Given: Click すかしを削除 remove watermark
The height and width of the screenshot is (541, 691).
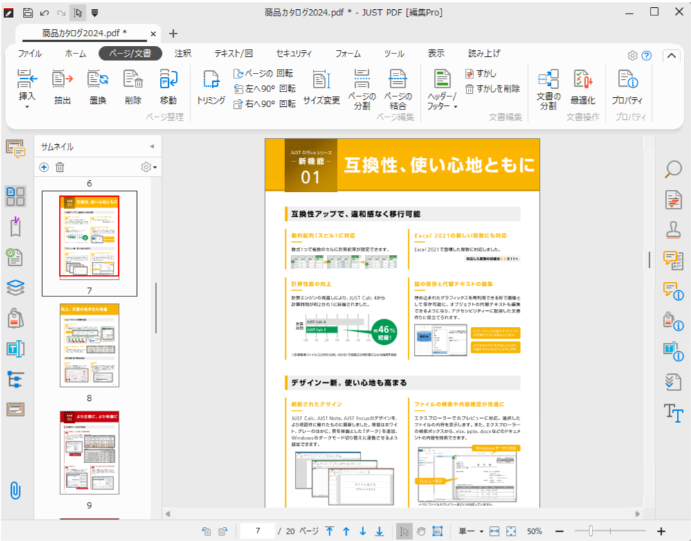Looking at the screenshot, I should (x=493, y=89).
